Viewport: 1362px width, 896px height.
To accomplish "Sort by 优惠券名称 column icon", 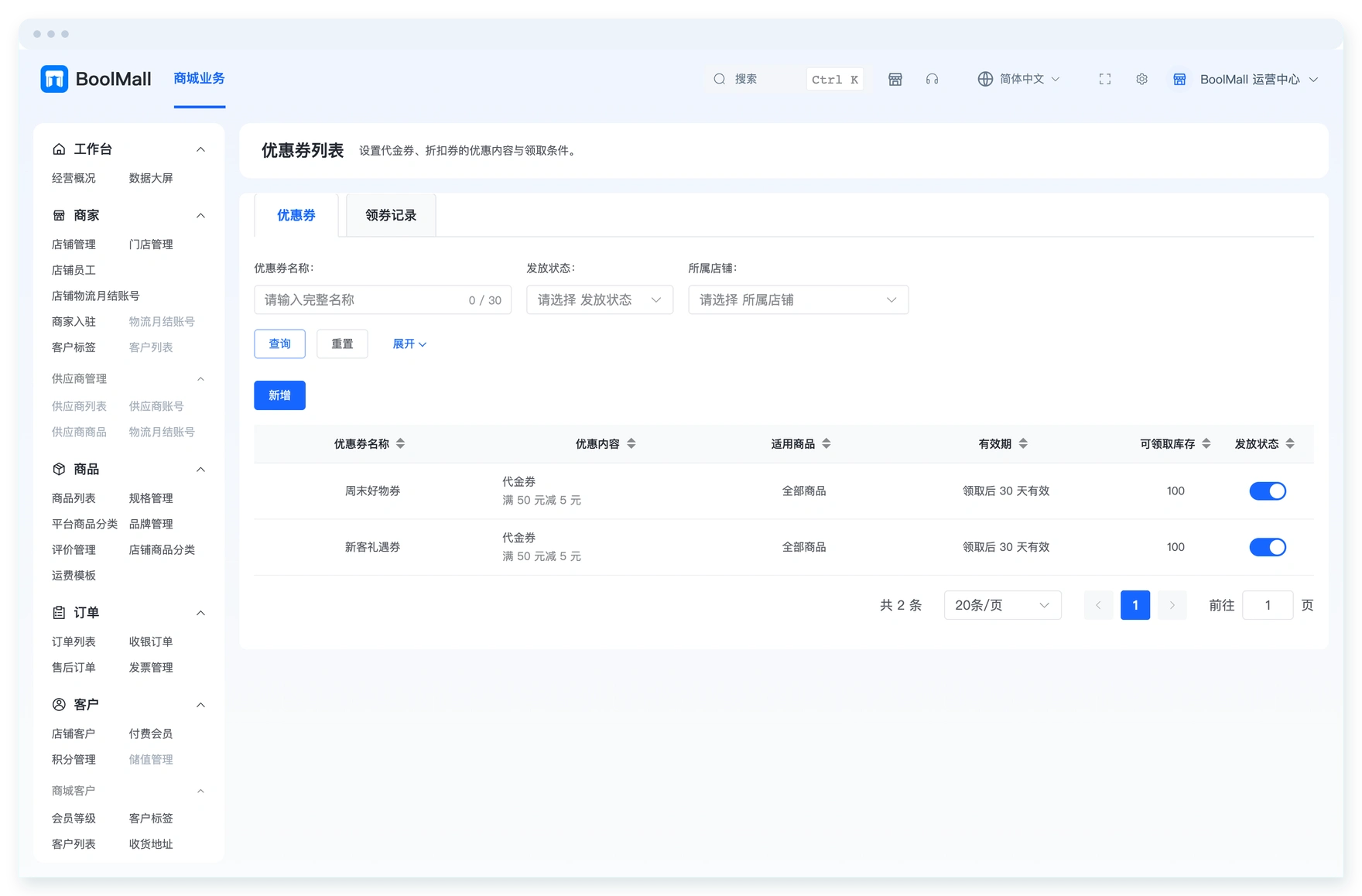I will (x=400, y=443).
